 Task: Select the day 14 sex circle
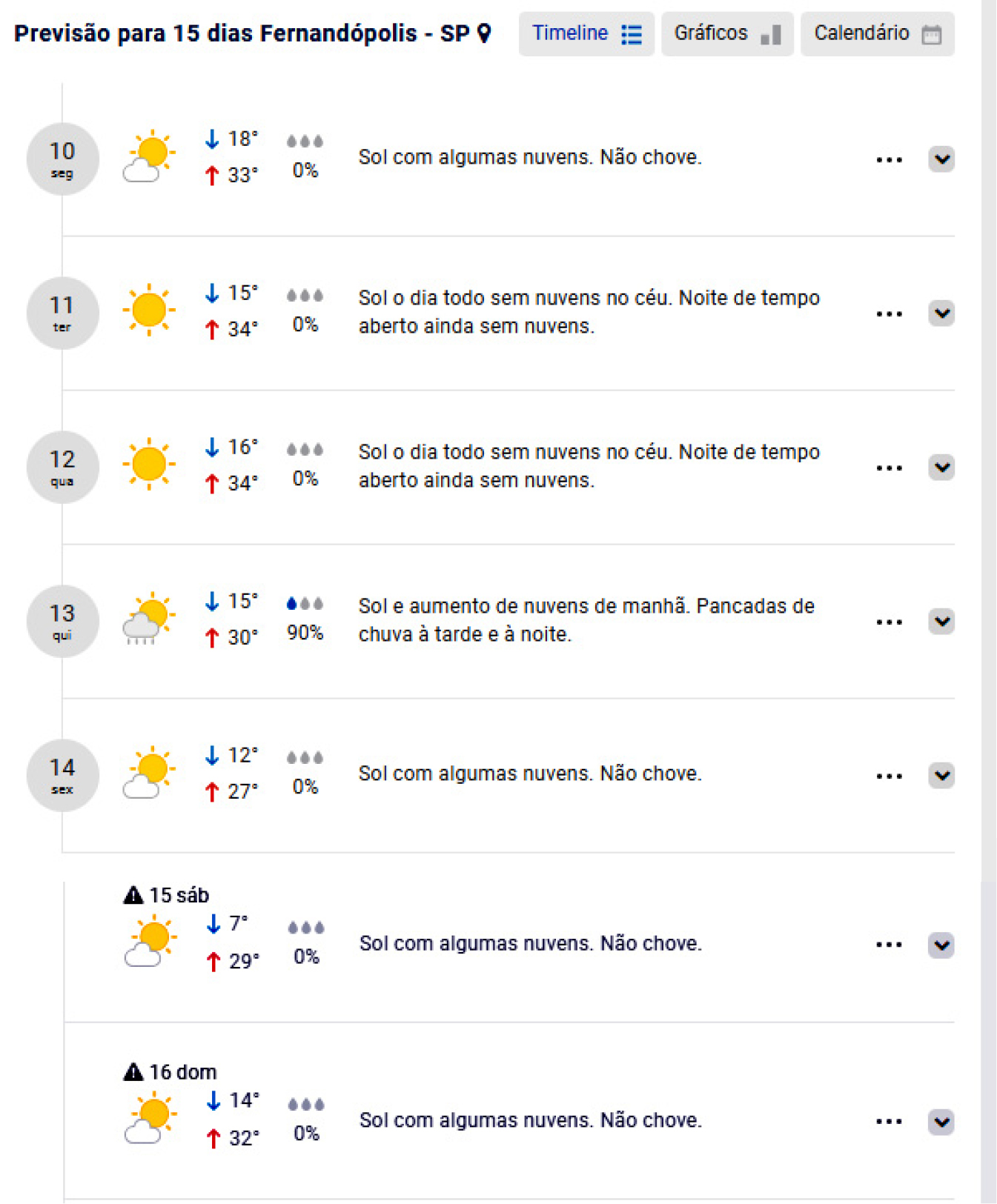(62, 775)
